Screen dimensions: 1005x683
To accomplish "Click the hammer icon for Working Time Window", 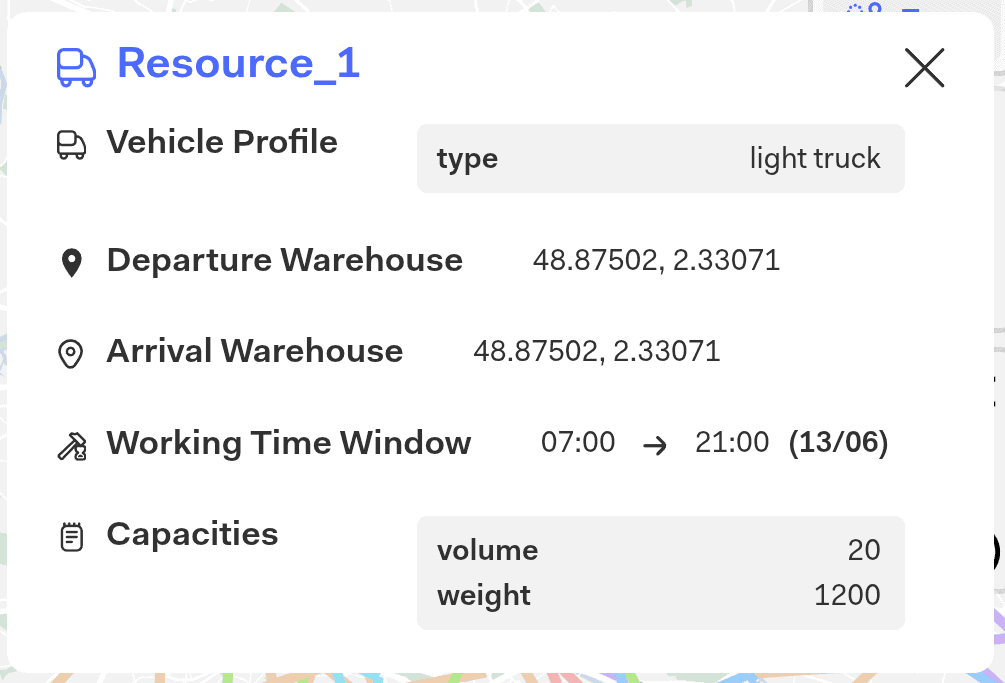I will point(72,446).
